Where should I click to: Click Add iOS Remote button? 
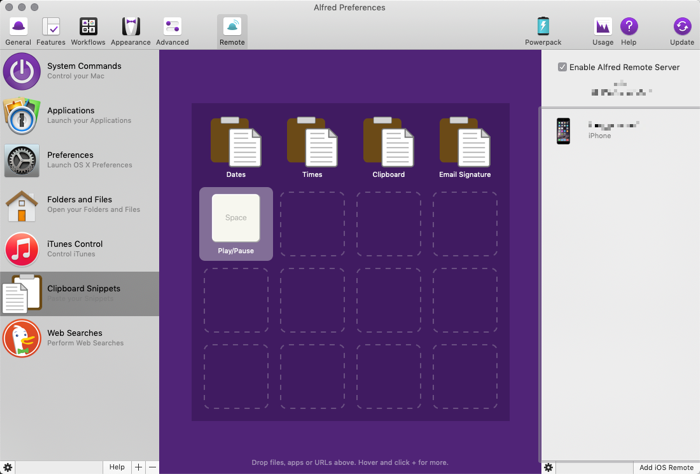pyautogui.click(x=666, y=467)
